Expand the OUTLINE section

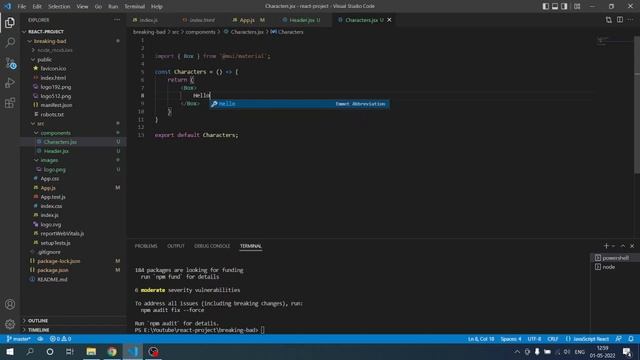(38, 321)
